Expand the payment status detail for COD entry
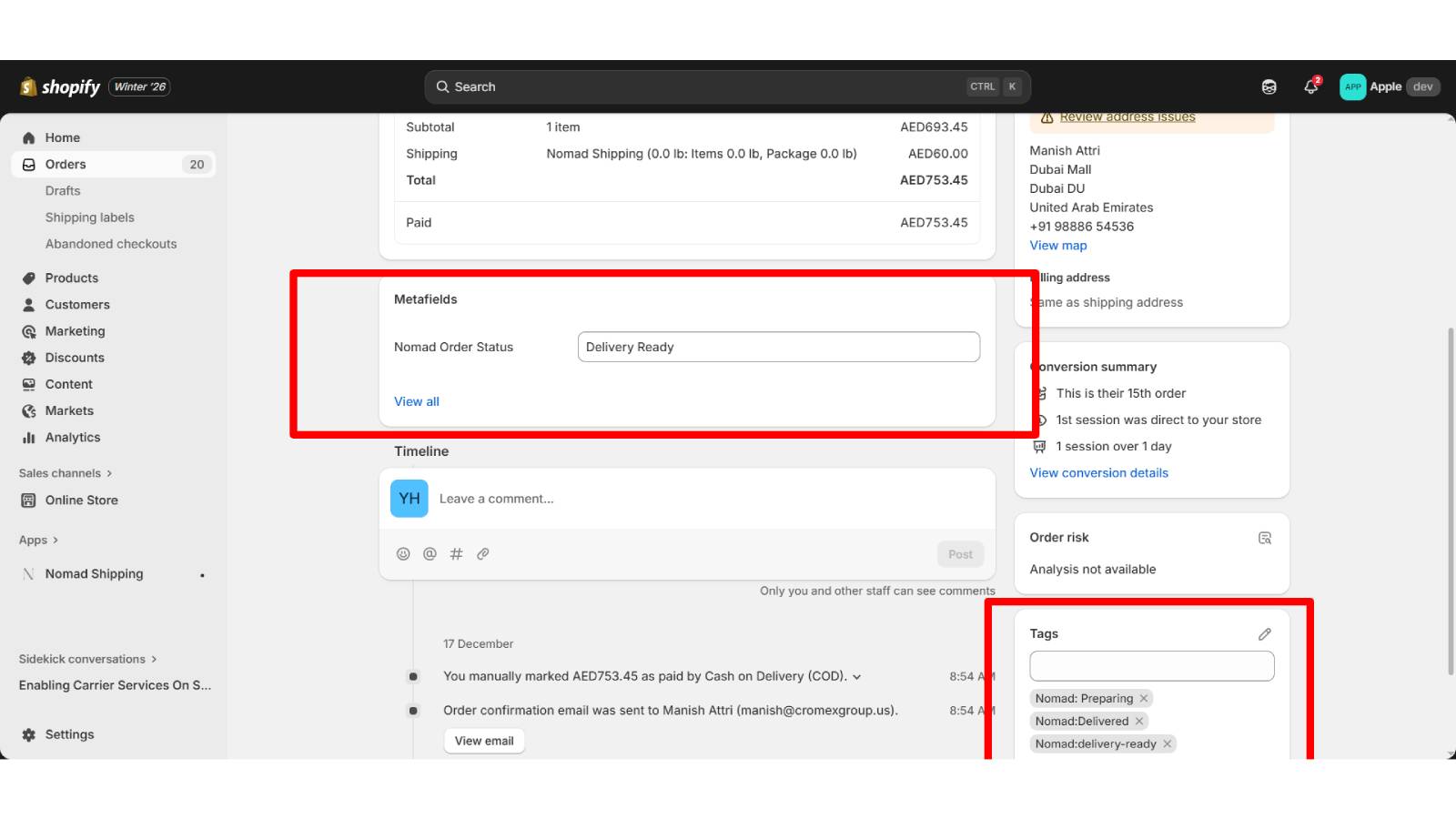The height and width of the screenshot is (819, 1456). [856, 676]
